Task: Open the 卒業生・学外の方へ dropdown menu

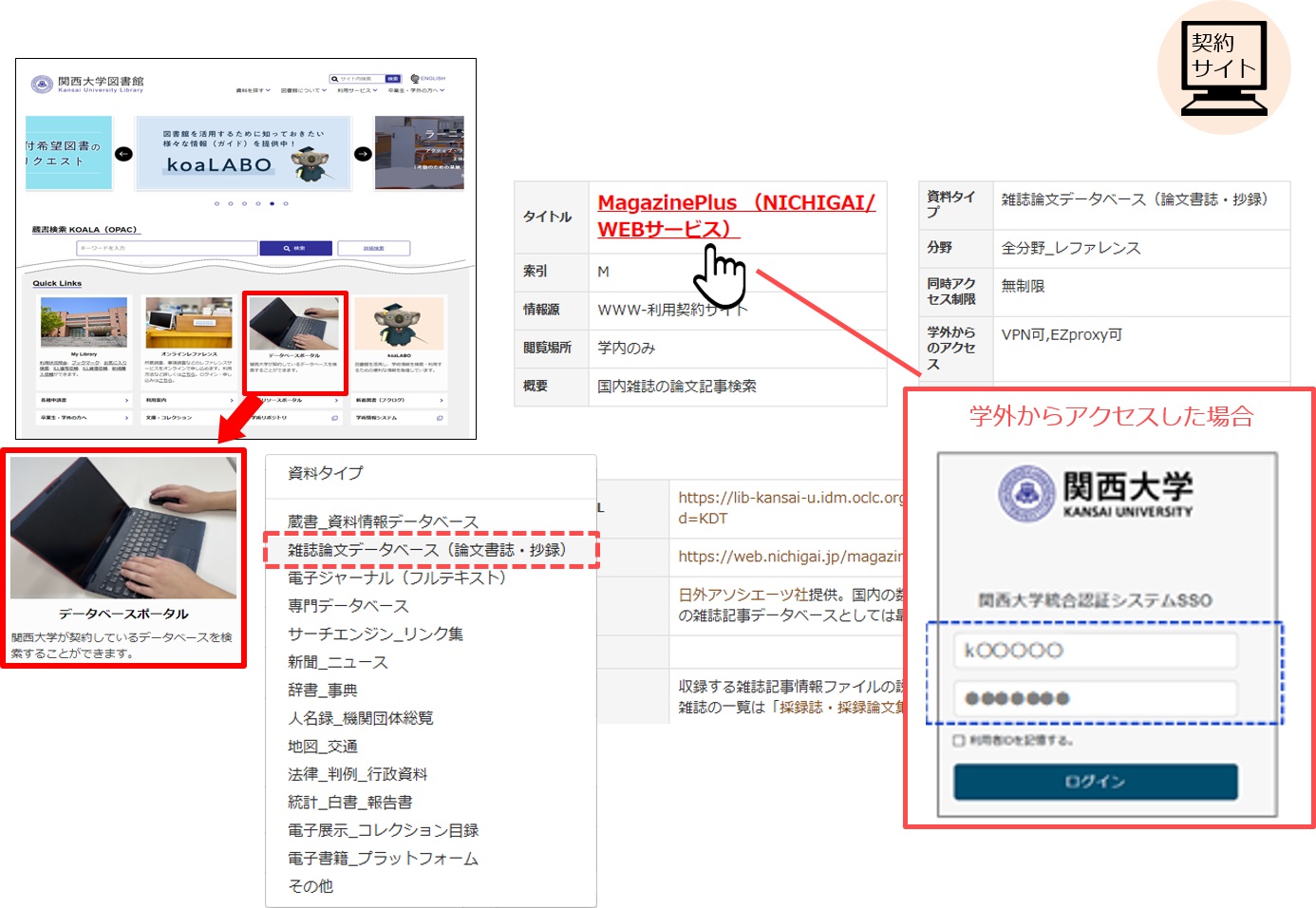Action: (x=416, y=91)
